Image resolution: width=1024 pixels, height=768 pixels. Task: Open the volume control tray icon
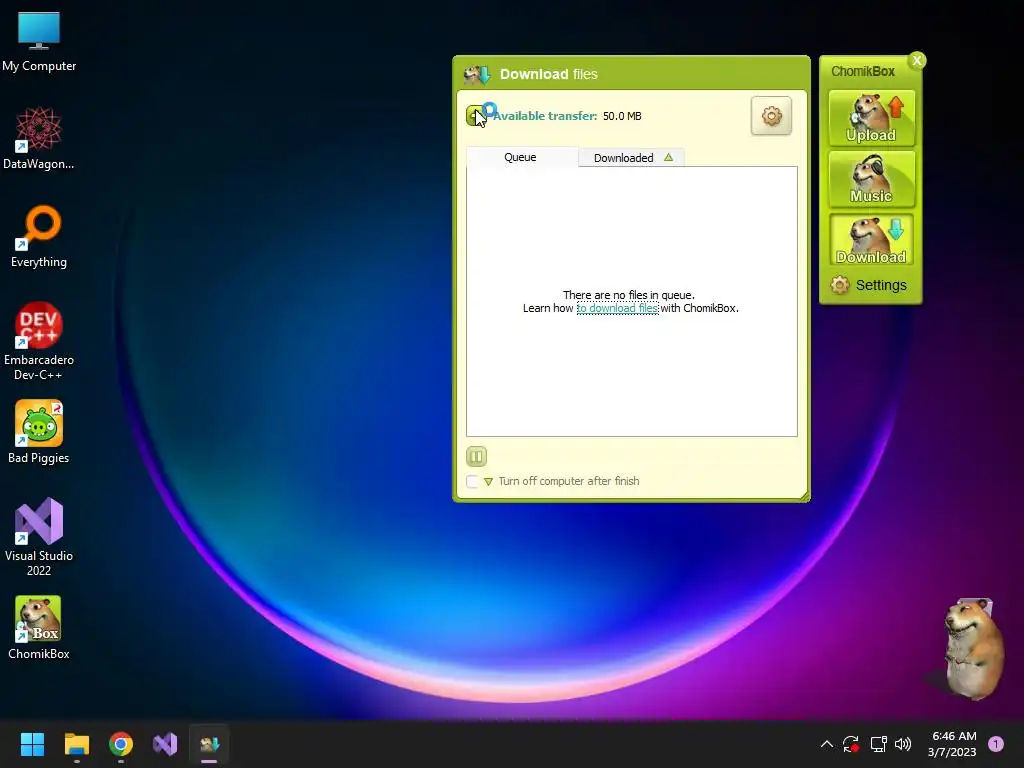pos(903,744)
